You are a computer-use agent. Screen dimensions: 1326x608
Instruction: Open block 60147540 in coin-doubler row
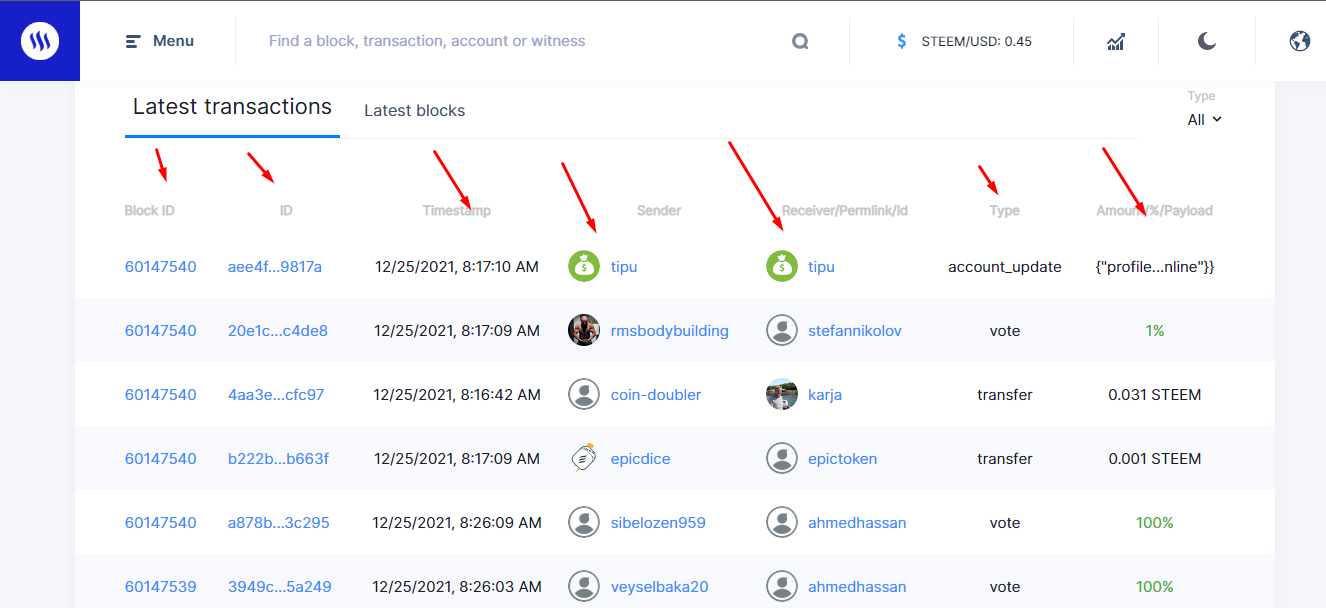161,395
